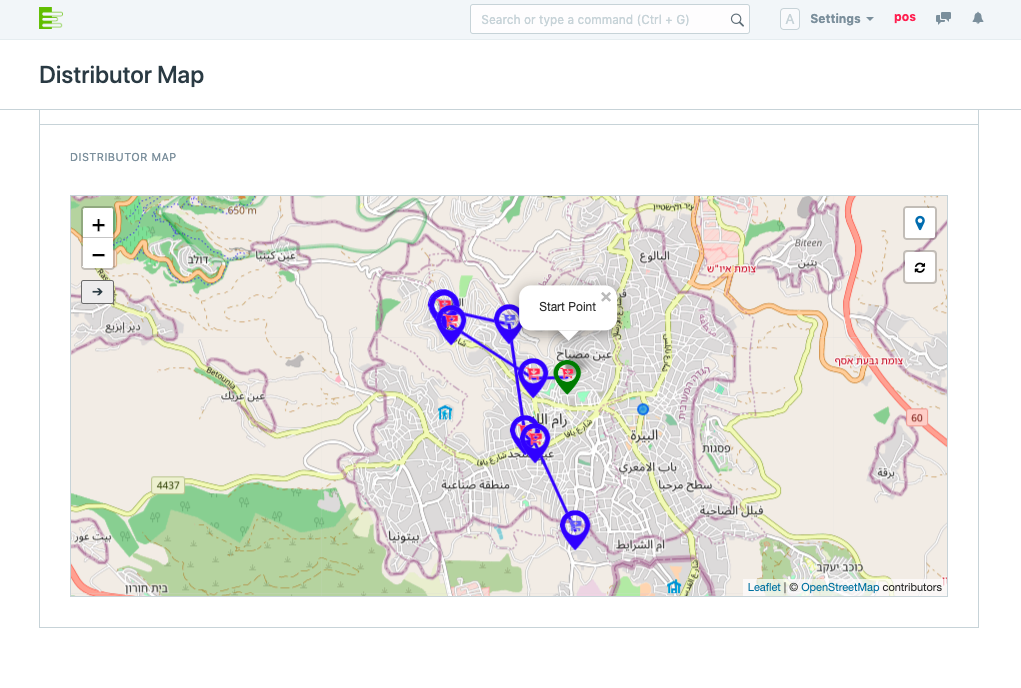
Task: Click the user avatar letter A
Action: [x=789, y=19]
